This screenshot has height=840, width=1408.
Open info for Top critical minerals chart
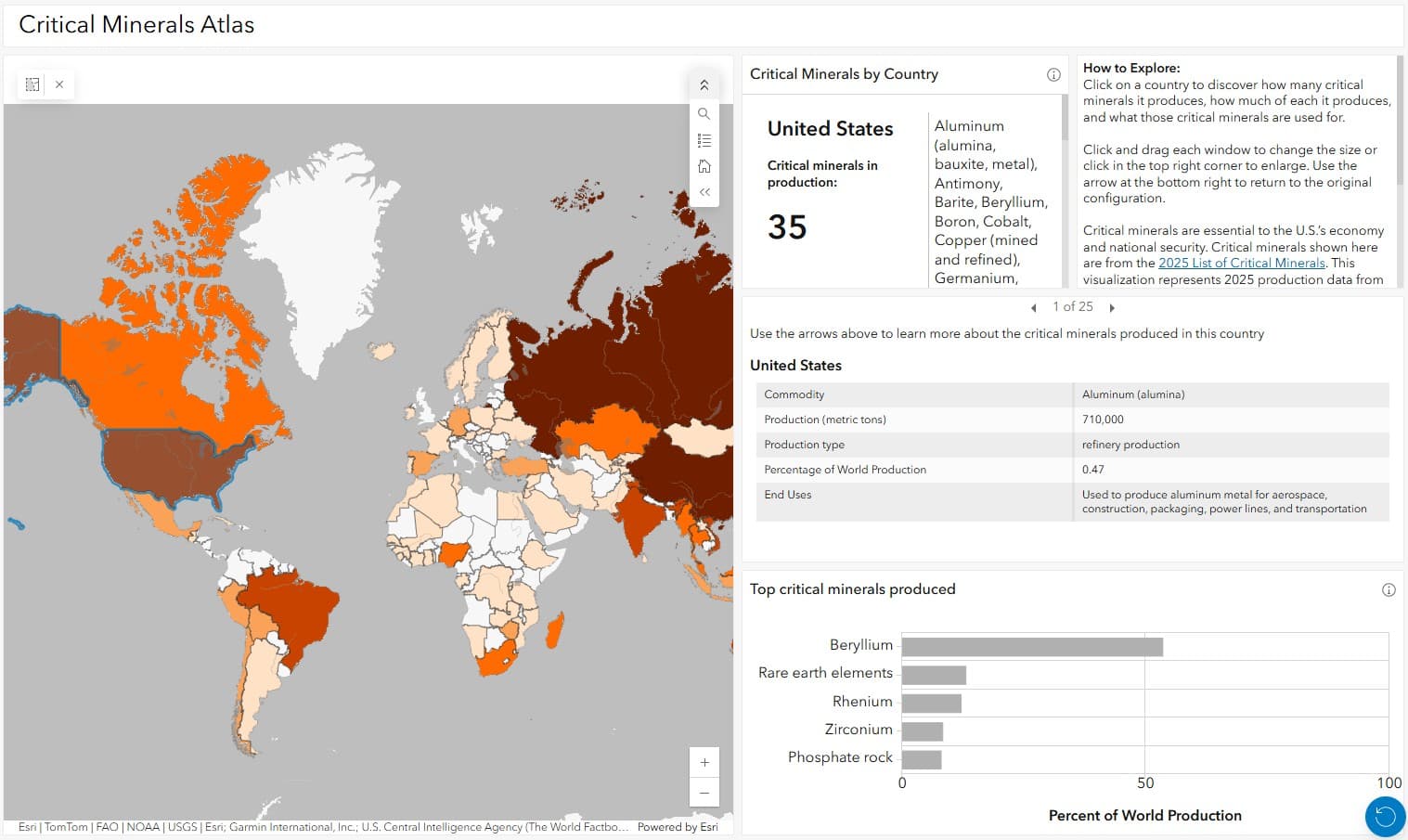[1389, 590]
